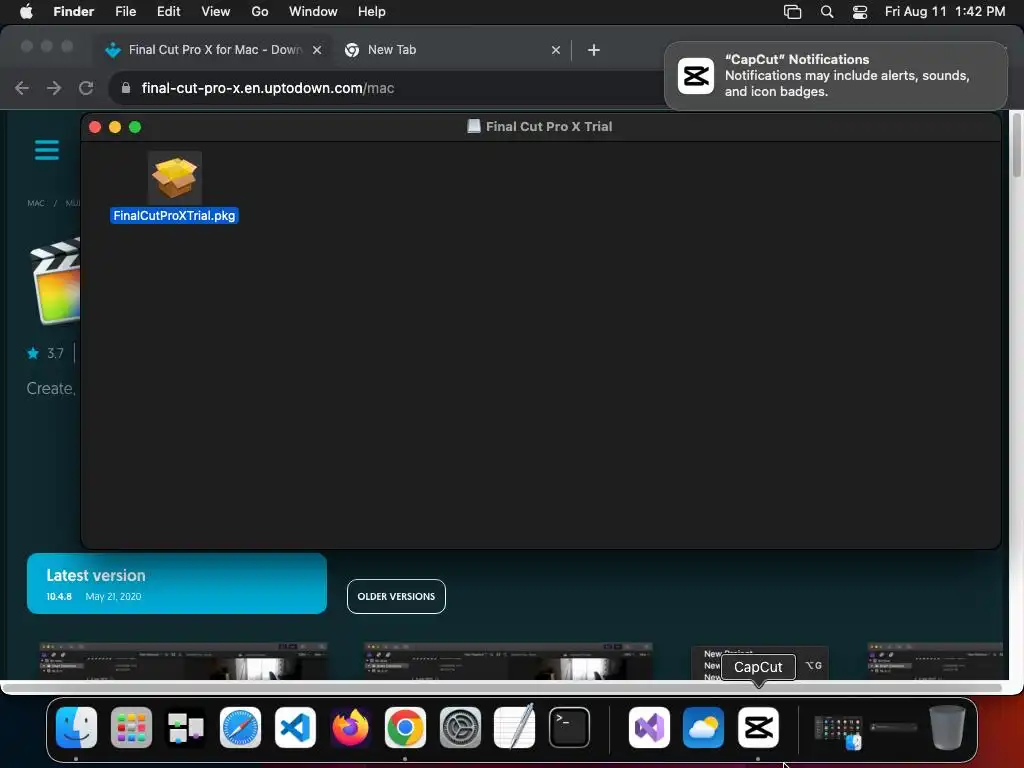Open the View menu
The image size is (1024, 768).
point(216,12)
